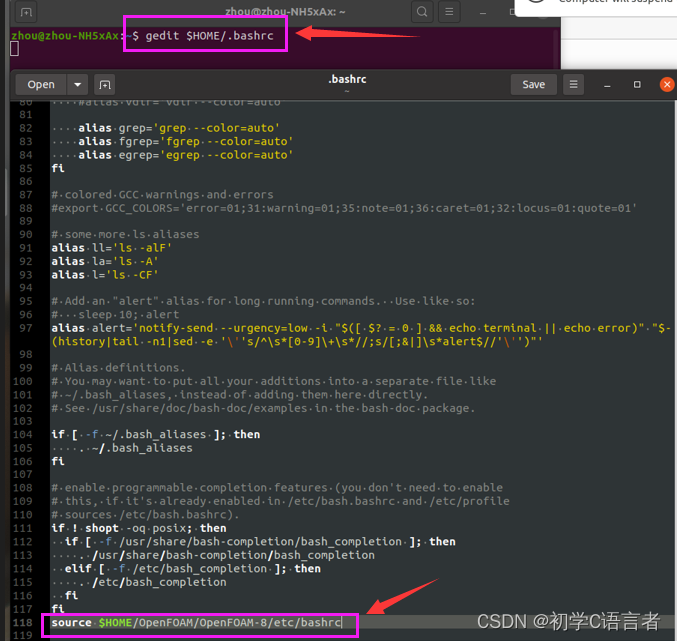Open the terminal hamburger menu
The image size is (677, 641).
tap(449, 12)
